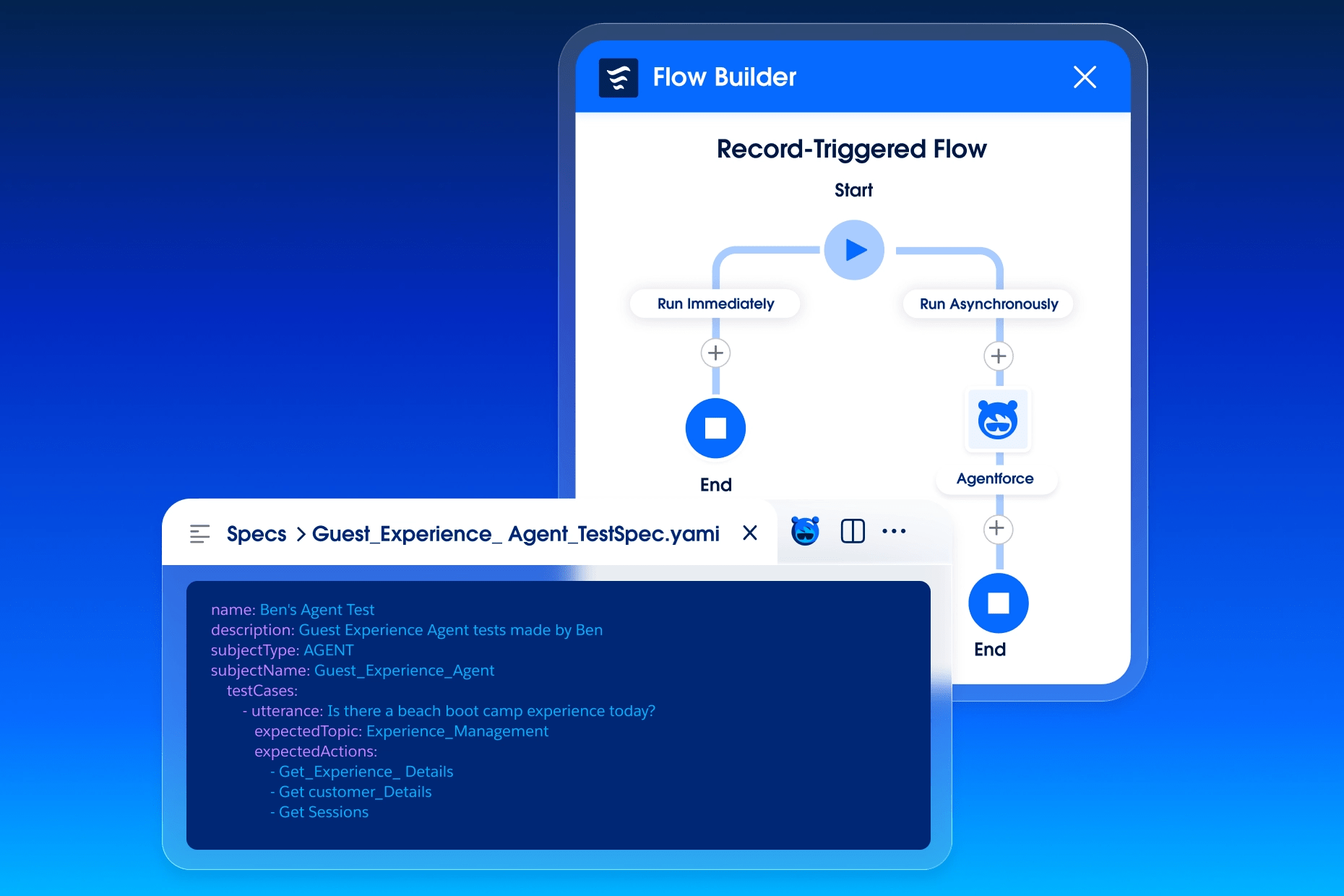
Task: Click the Record-Triggered Flow heading
Action: (851, 149)
